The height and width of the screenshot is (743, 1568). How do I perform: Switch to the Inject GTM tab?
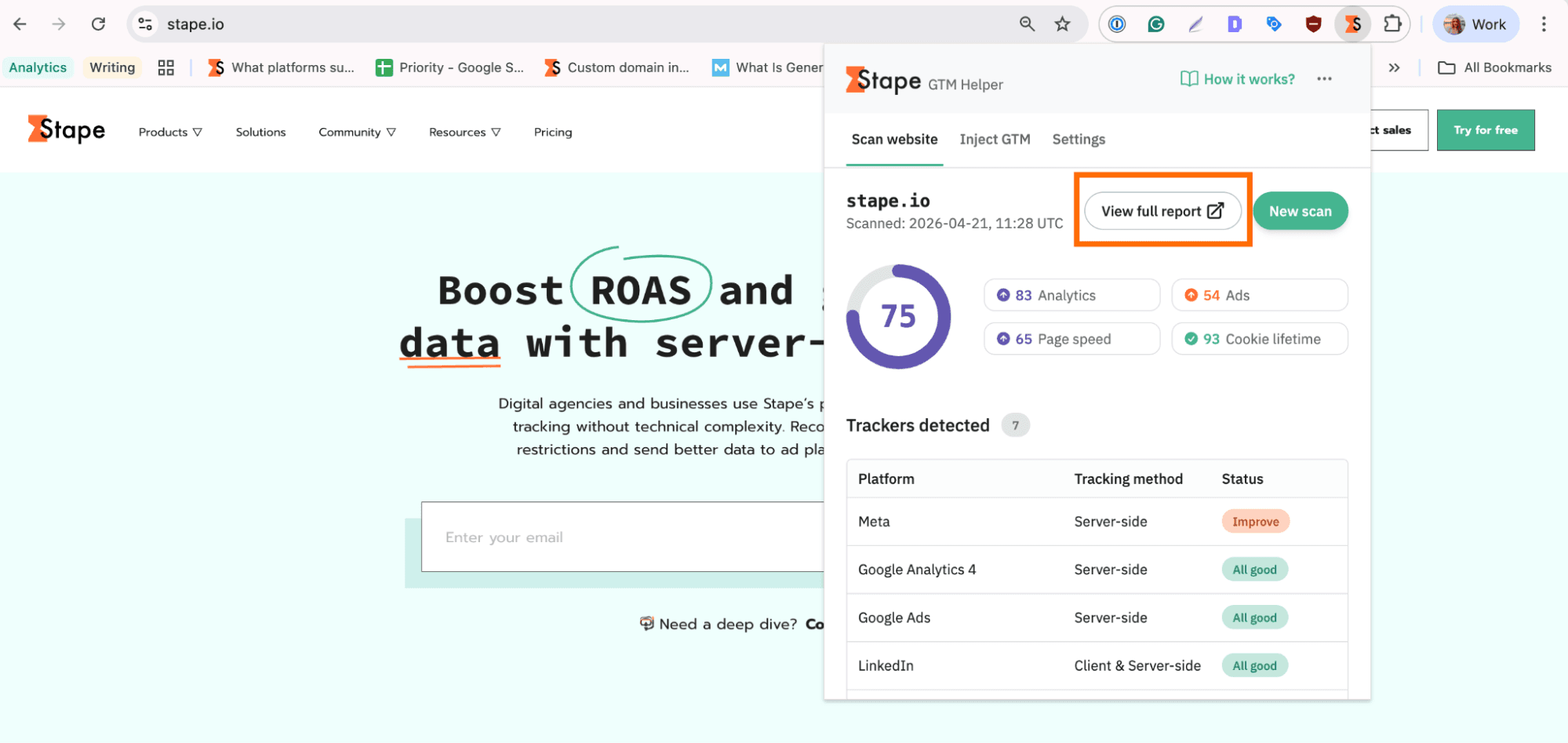995,139
